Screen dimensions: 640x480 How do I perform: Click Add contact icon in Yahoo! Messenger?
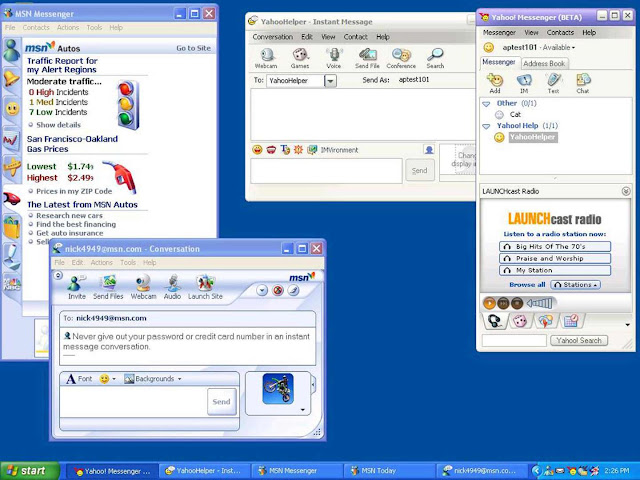coord(495,83)
